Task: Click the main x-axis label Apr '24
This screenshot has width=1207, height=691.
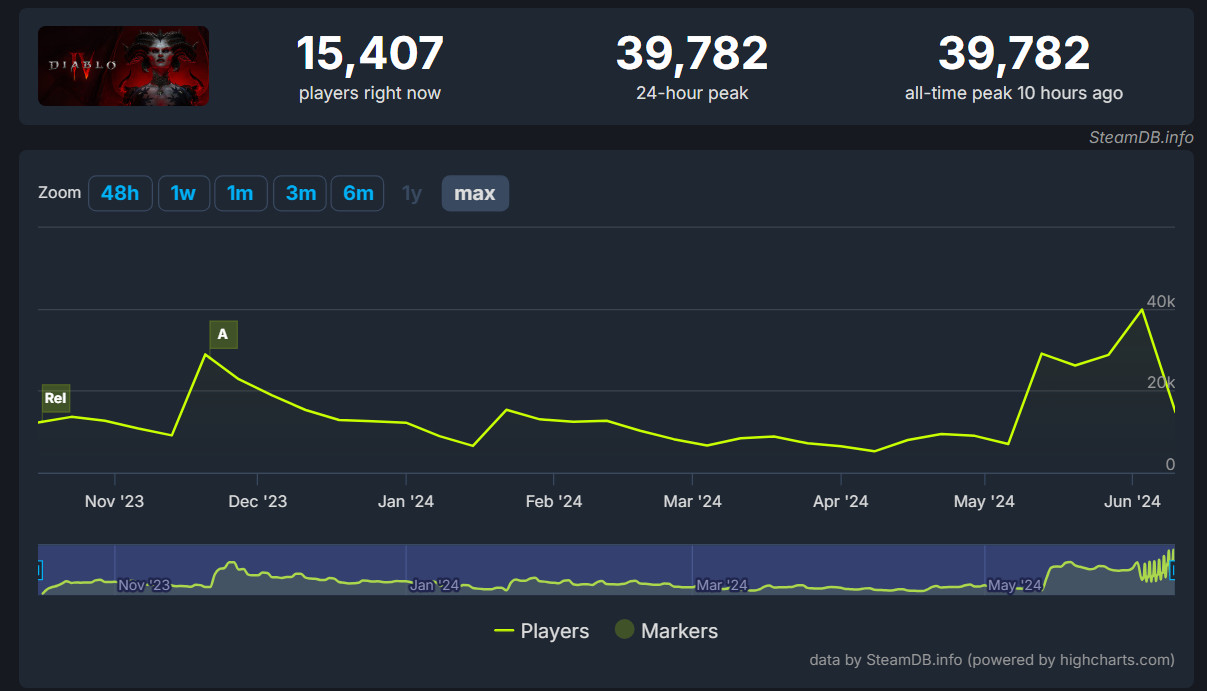Action: point(841,501)
